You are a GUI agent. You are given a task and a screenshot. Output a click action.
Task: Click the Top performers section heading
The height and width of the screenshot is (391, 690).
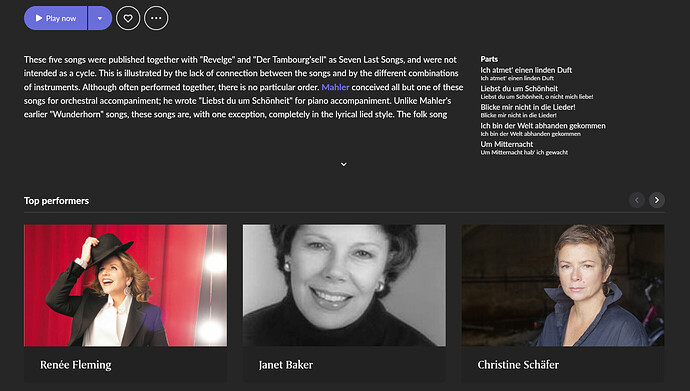(56, 201)
